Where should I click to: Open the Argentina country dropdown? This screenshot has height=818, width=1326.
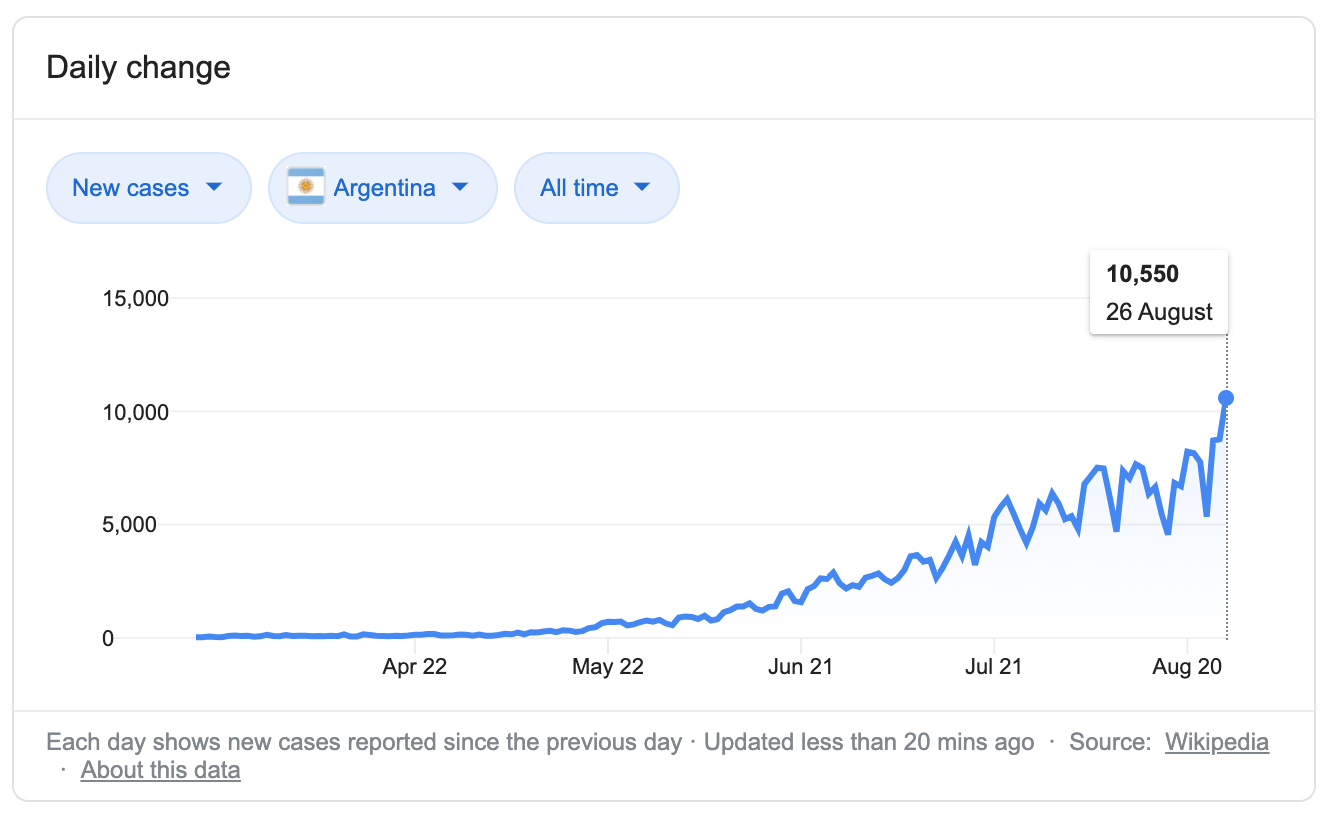click(x=382, y=188)
